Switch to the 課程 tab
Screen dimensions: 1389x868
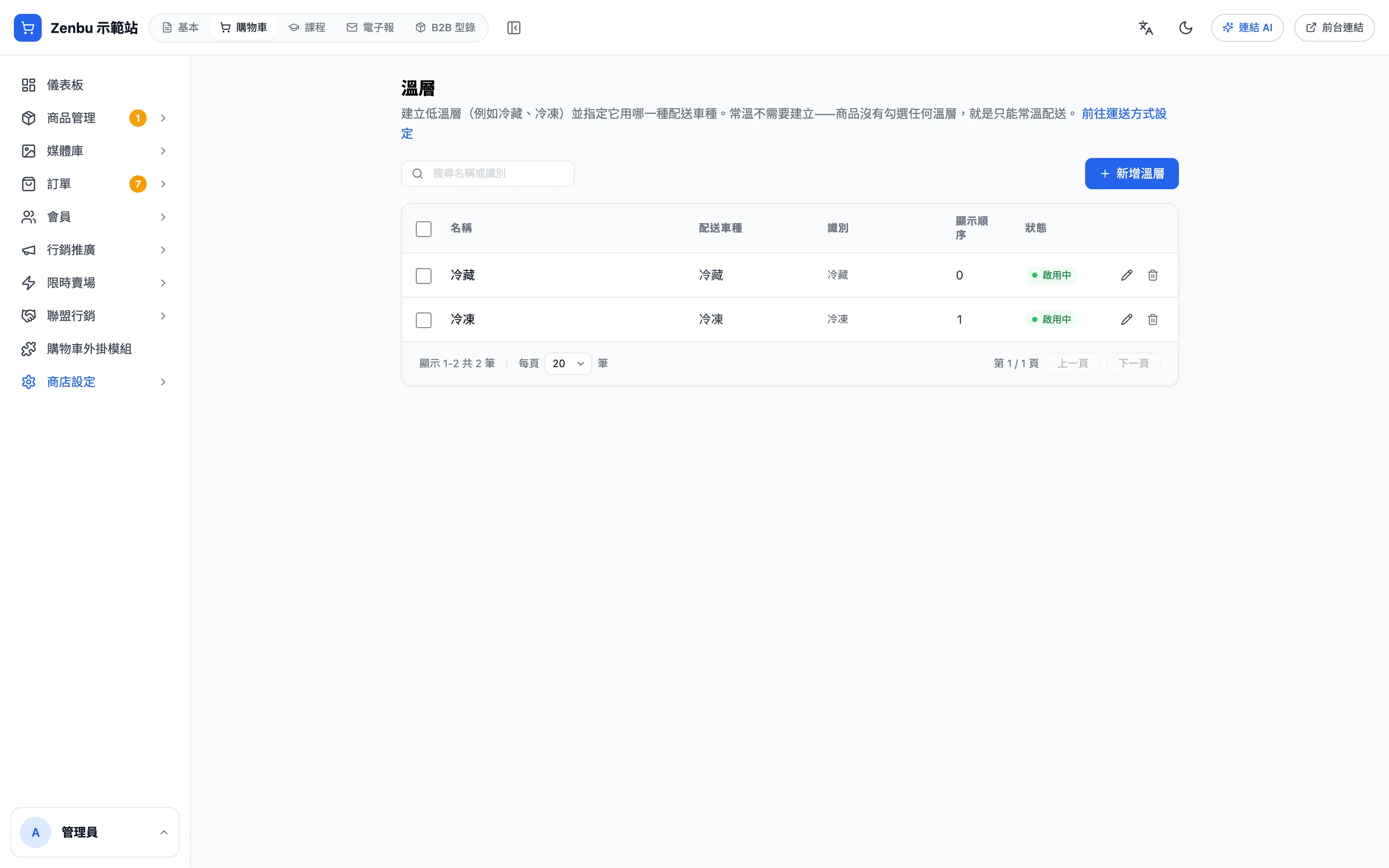[x=307, y=27]
